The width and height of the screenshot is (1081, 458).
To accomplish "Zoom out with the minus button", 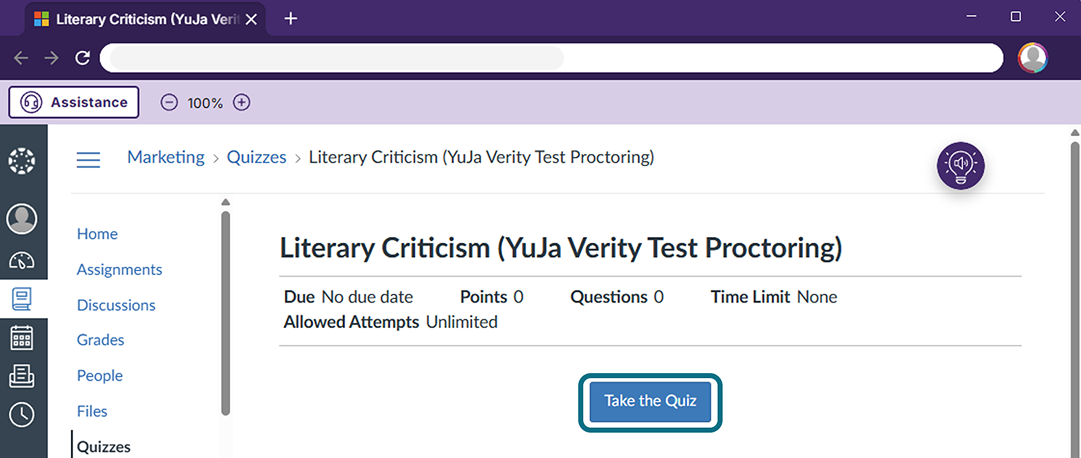I will 169,103.
